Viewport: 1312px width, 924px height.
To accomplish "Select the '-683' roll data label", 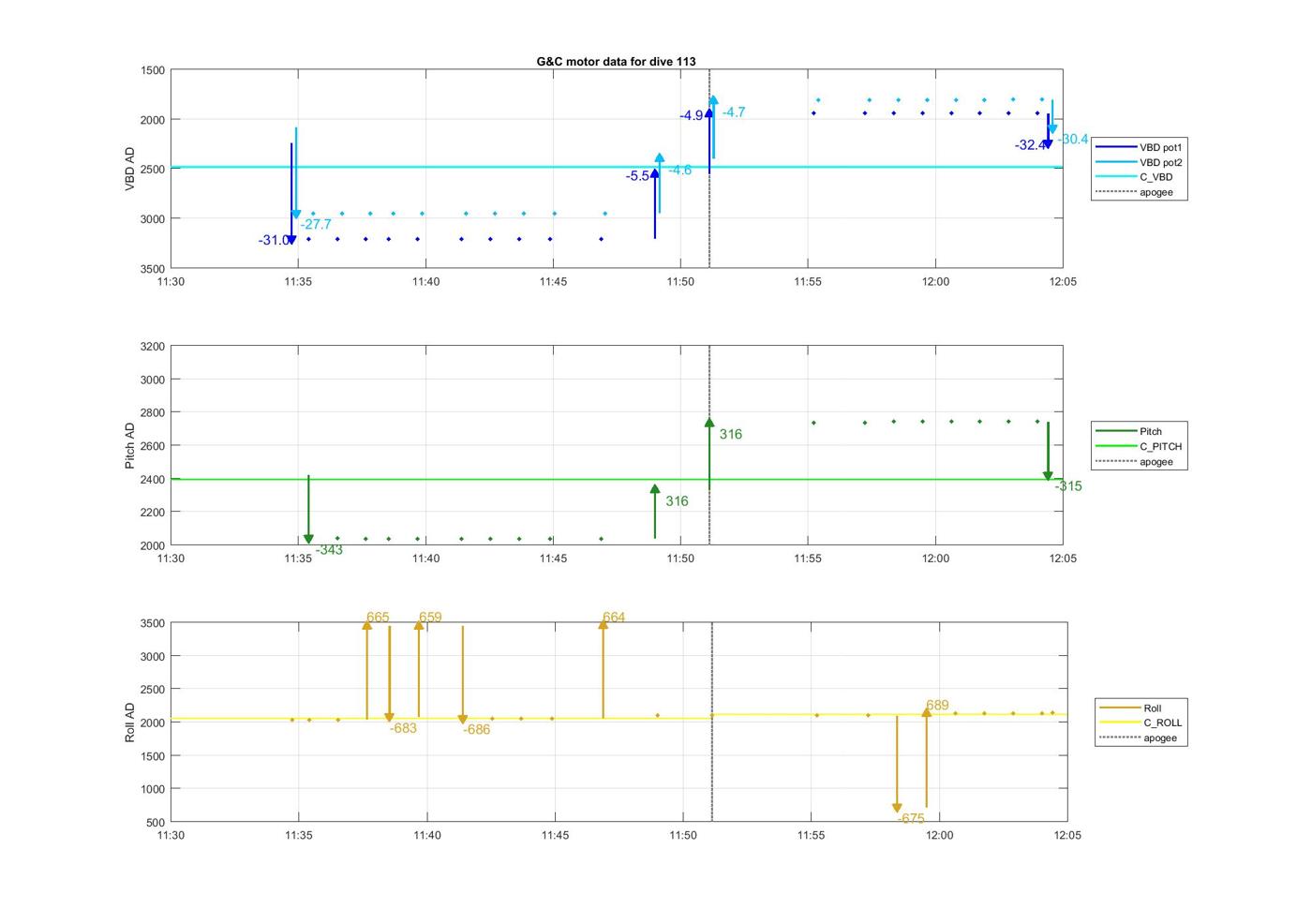I will click(403, 728).
